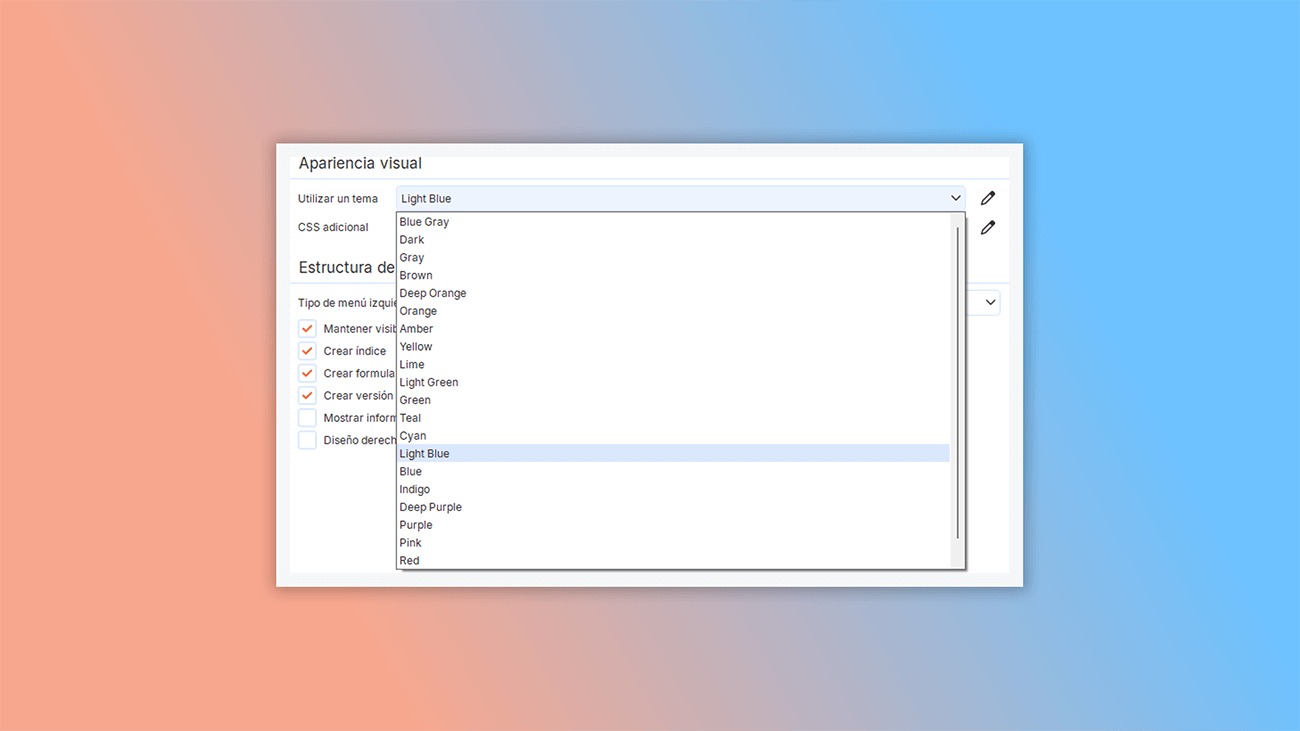The height and width of the screenshot is (731, 1300).
Task: Collapse the theme dropdown using its chevron
Action: [x=955, y=197]
